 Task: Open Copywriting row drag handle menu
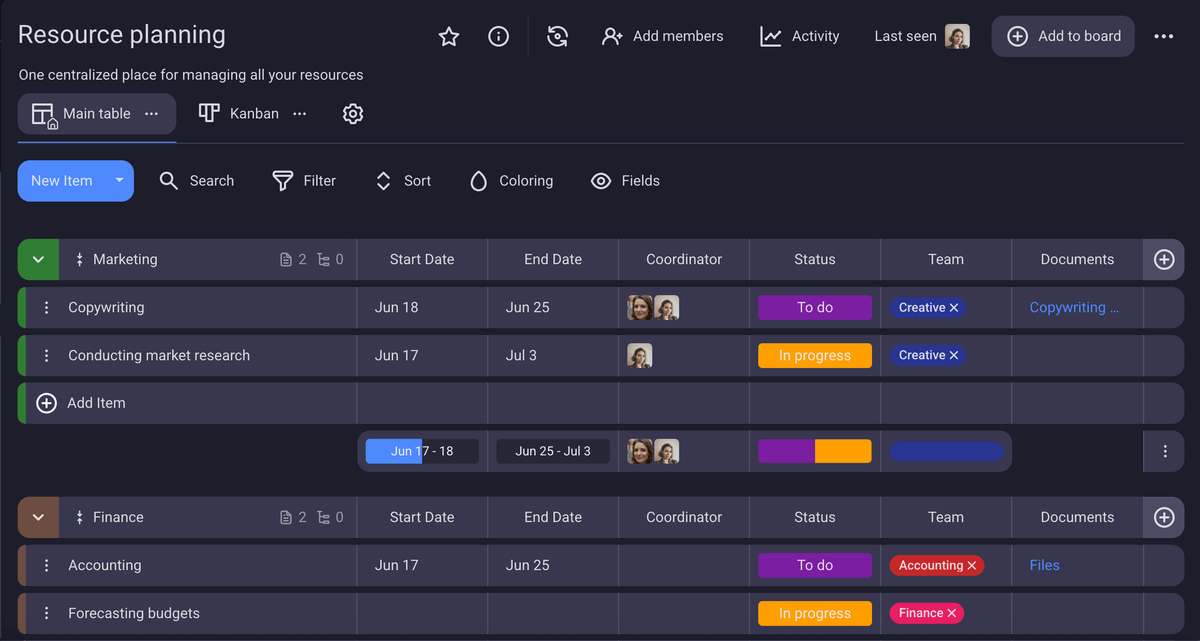(46, 308)
